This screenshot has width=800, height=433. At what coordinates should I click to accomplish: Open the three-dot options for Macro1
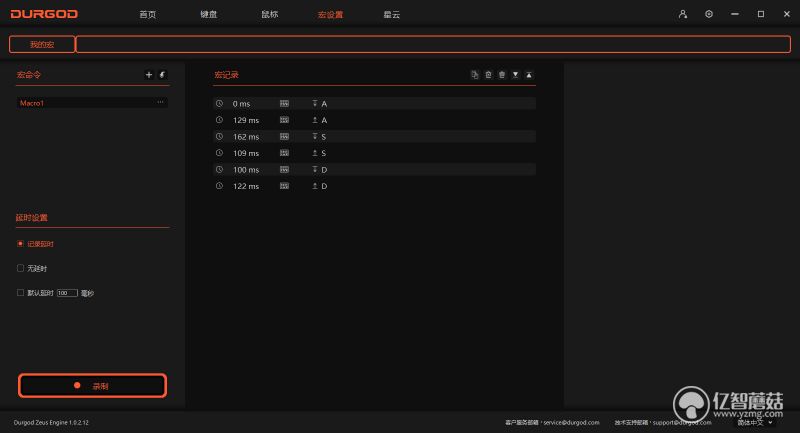[x=160, y=103]
